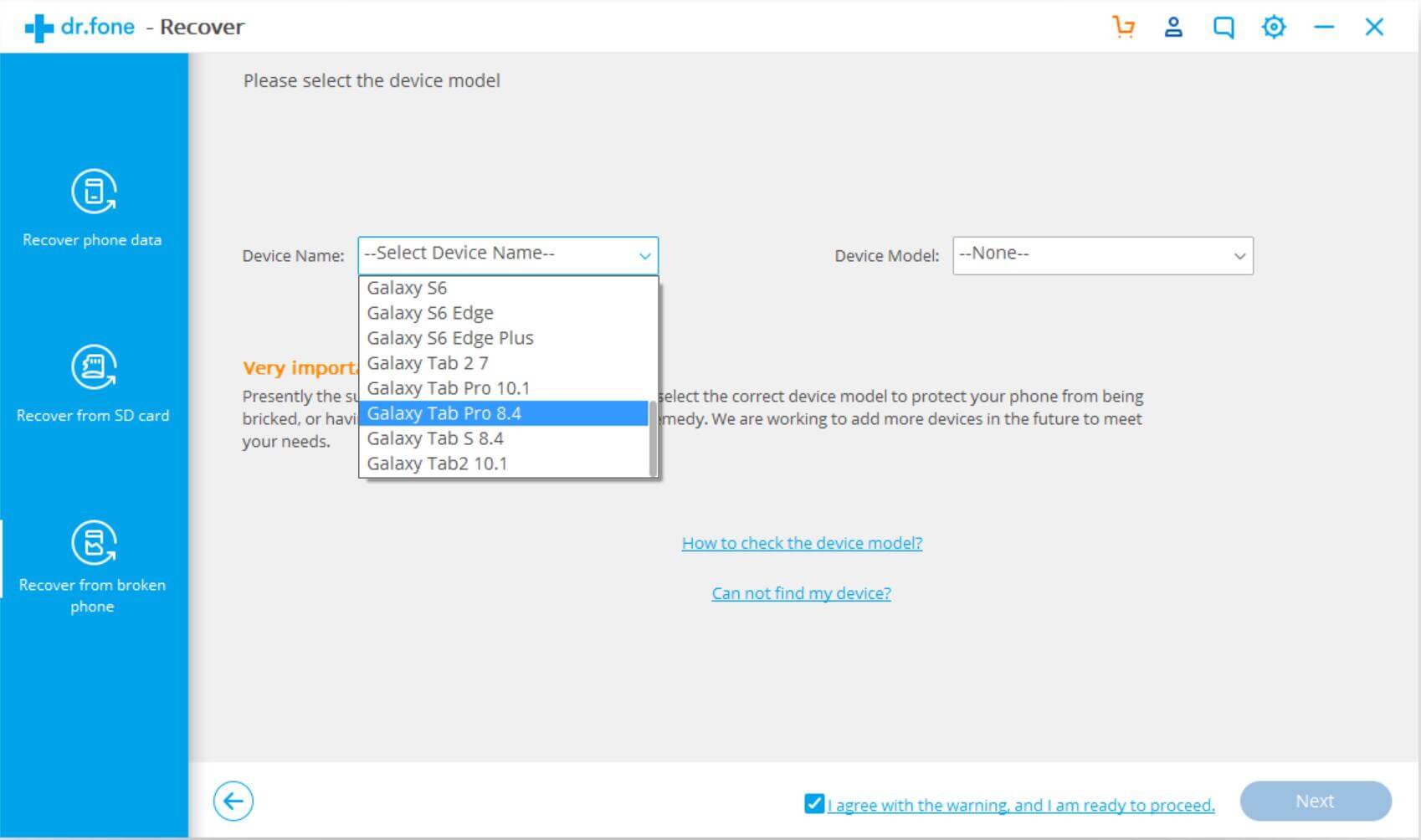Viewport: 1421px width, 840px height.
Task: Pick Galaxy Tab Pro 10.1 entry
Action: click(x=504, y=388)
